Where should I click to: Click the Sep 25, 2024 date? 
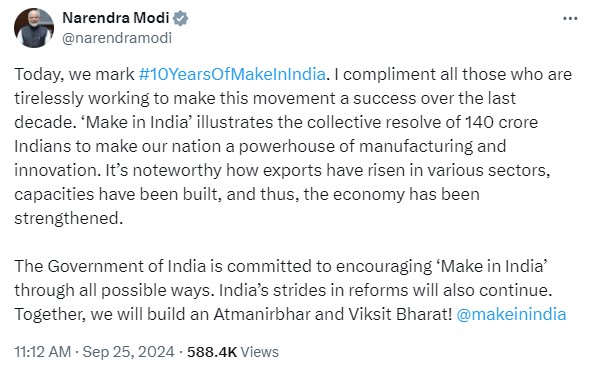(128, 352)
